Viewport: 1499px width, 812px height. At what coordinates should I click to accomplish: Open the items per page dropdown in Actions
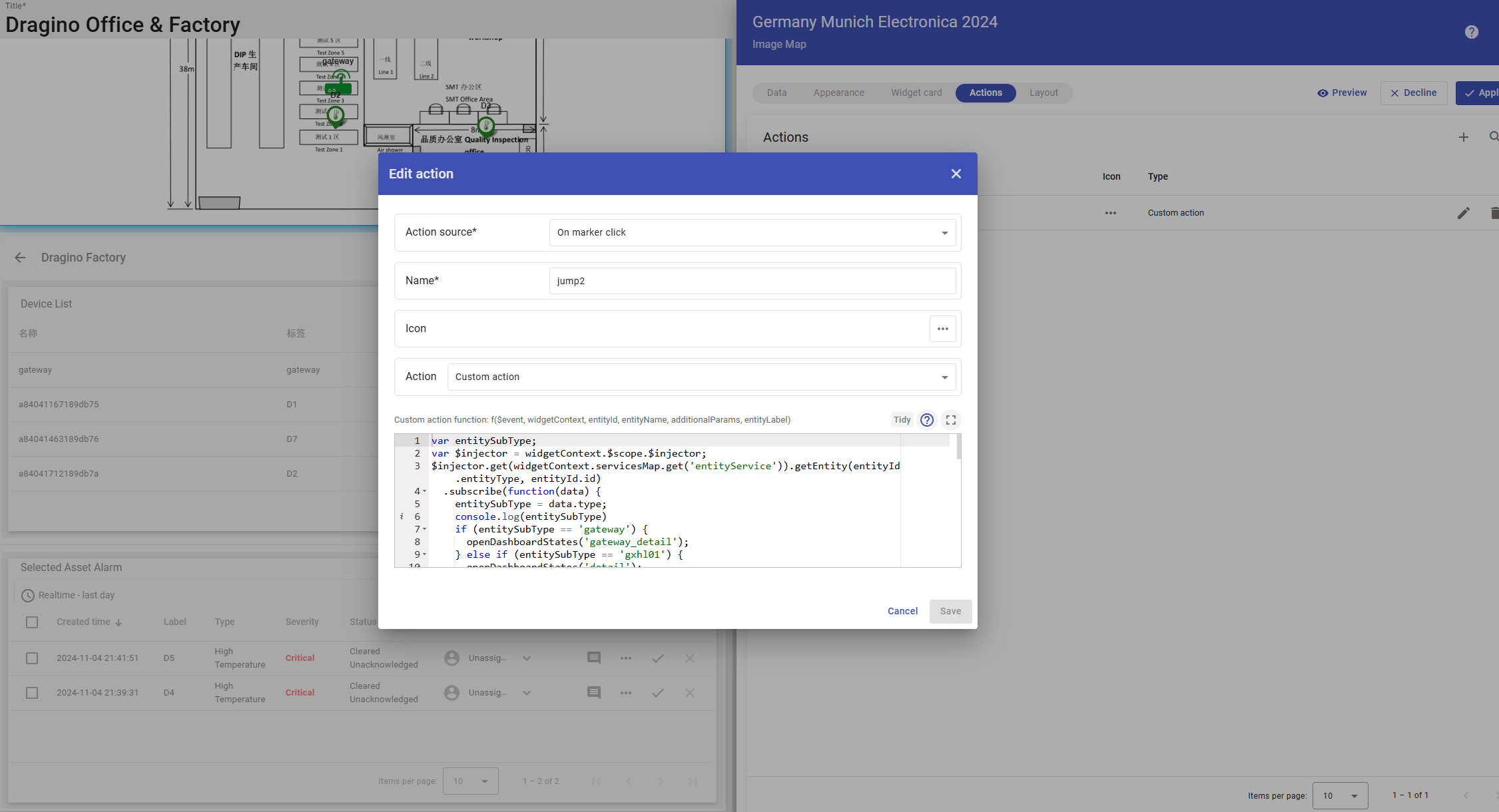1339,795
